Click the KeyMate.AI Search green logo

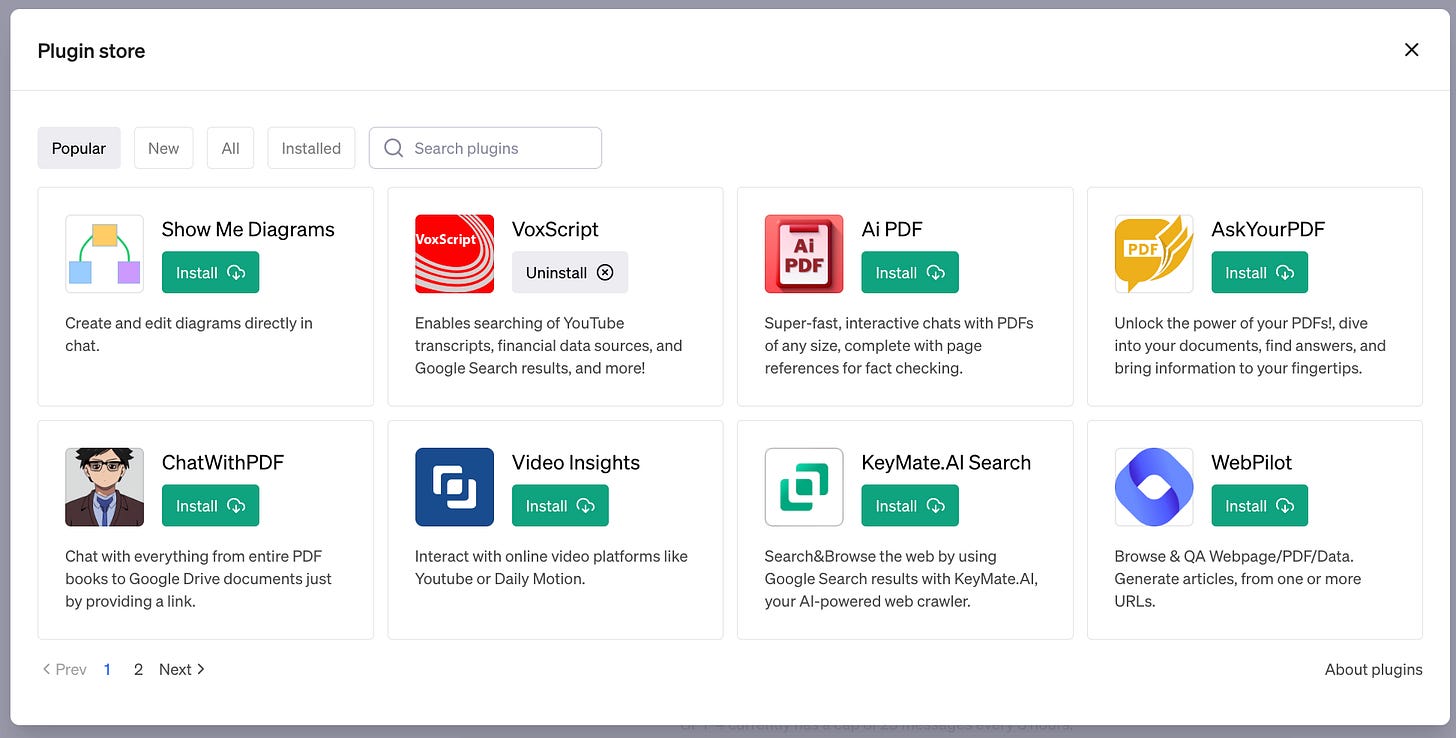click(x=804, y=487)
